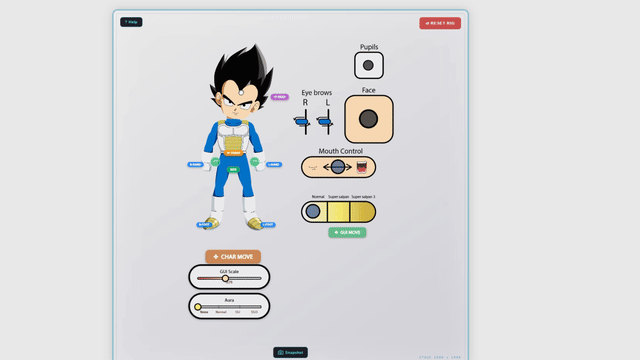
Task: Click the Pupils joystick knob
Action: (368, 65)
